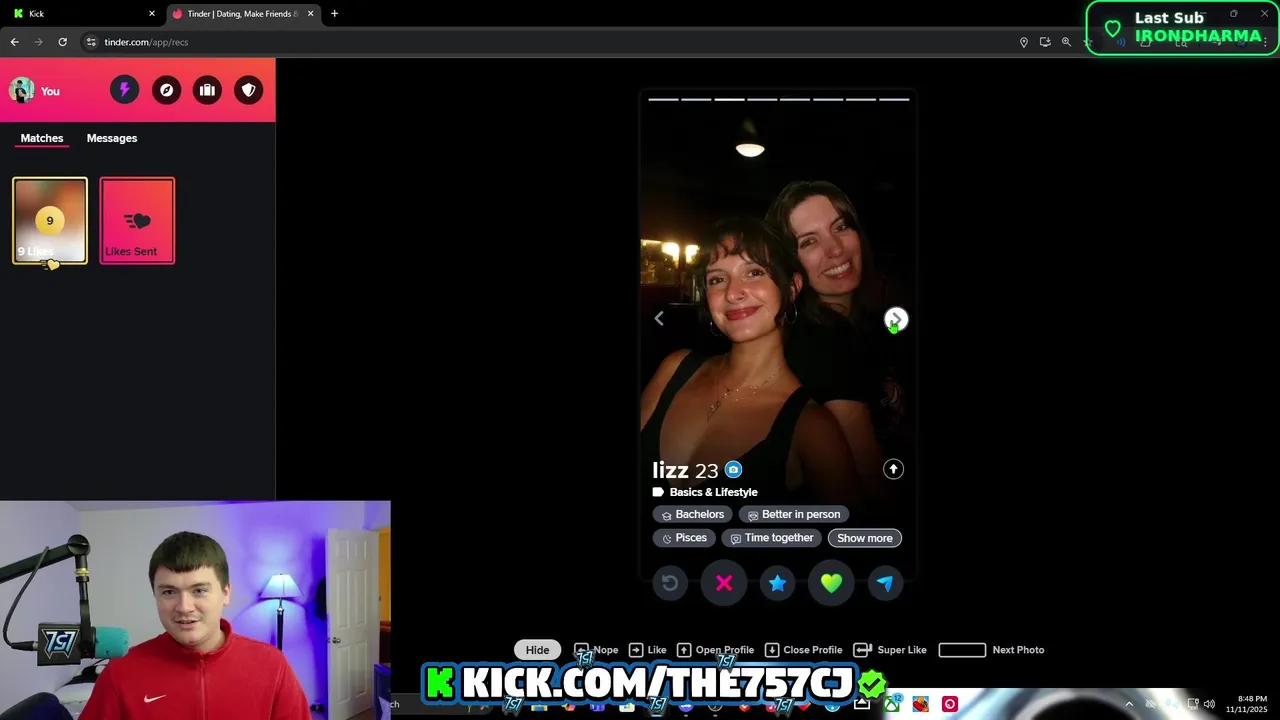
Task: Click the Nope X button
Action: [724, 583]
